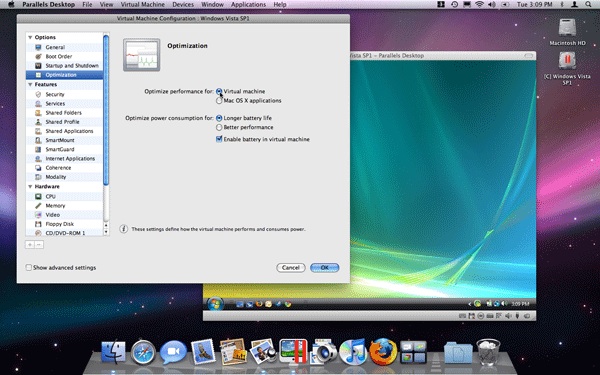Click the Services sidebar icon

coord(38,104)
